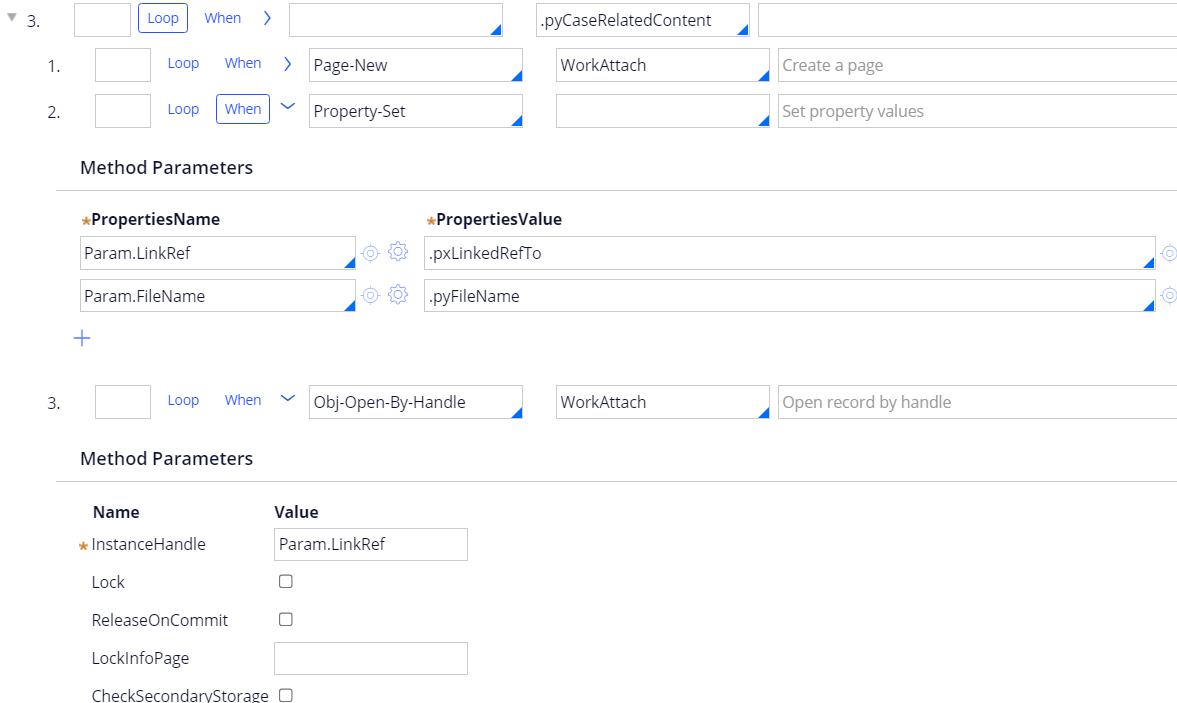Click the Loop link on step 1
The width and height of the screenshot is (1177, 703).
[x=183, y=62]
